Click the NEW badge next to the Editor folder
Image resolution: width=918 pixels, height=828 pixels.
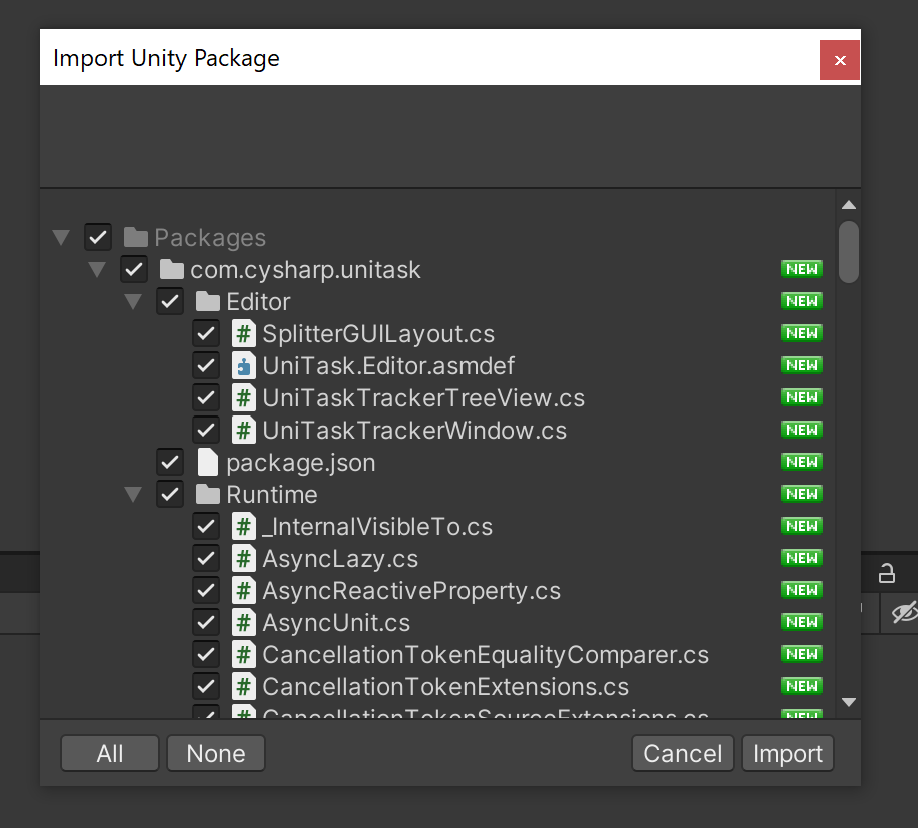(801, 301)
